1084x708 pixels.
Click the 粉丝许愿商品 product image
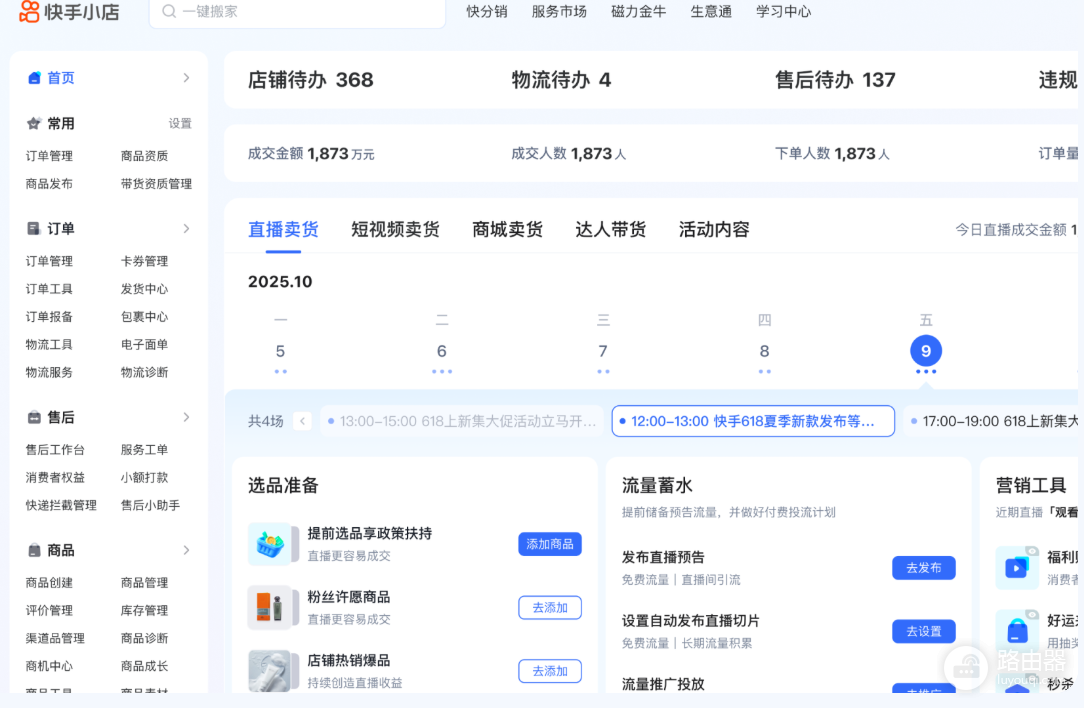(270, 608)
